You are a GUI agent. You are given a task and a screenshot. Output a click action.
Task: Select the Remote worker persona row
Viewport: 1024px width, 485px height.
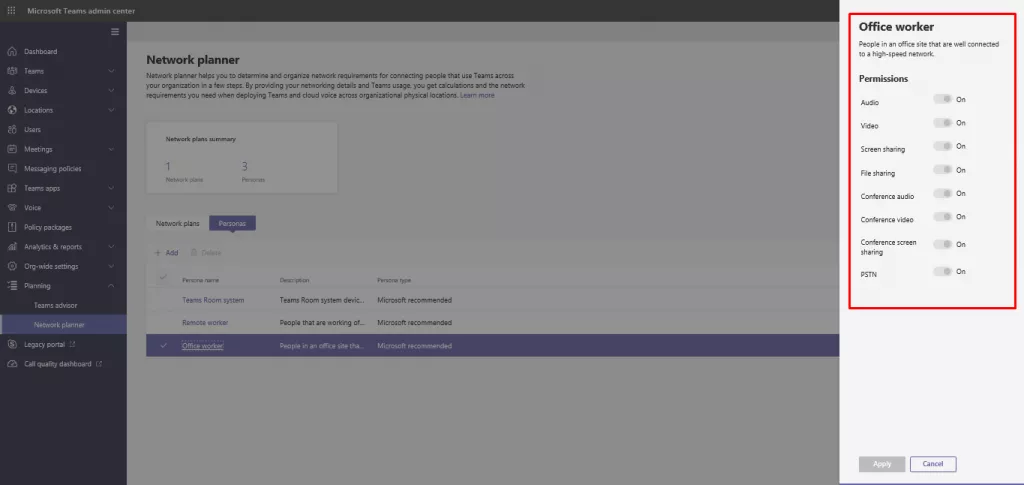click(x=205, y=323)
